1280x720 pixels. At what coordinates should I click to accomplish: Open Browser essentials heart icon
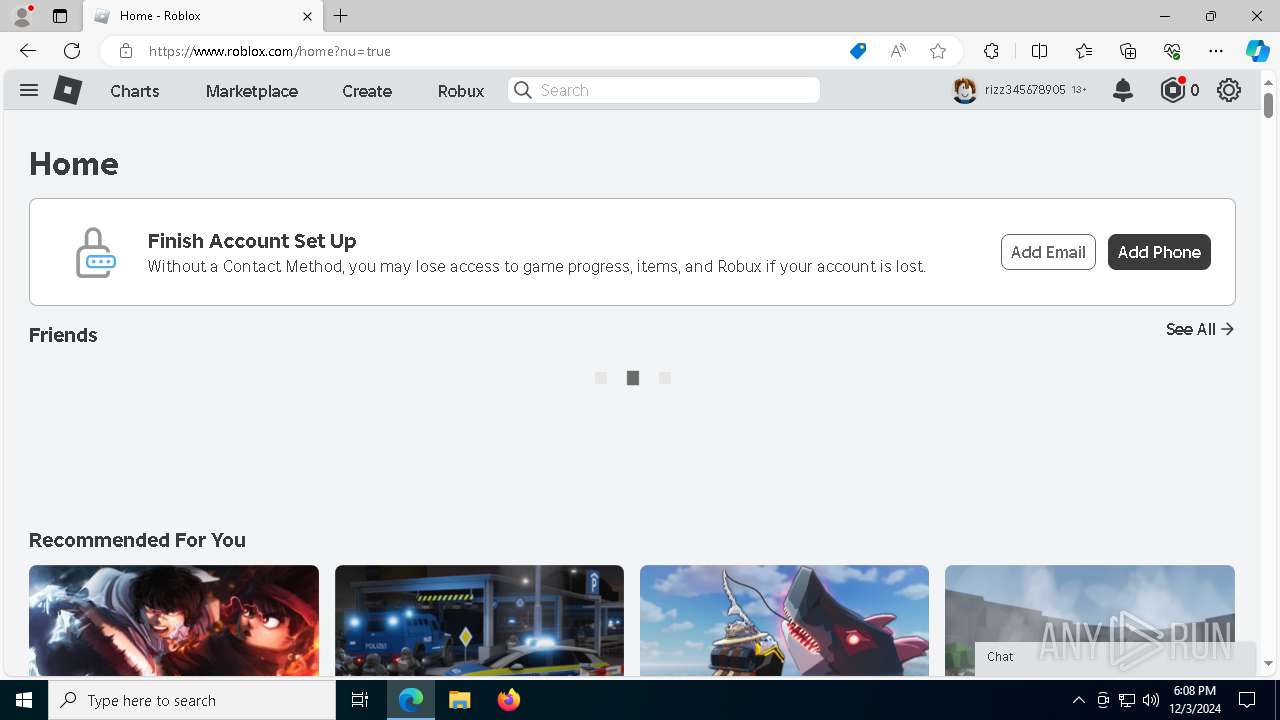(x=1172, y=51)
